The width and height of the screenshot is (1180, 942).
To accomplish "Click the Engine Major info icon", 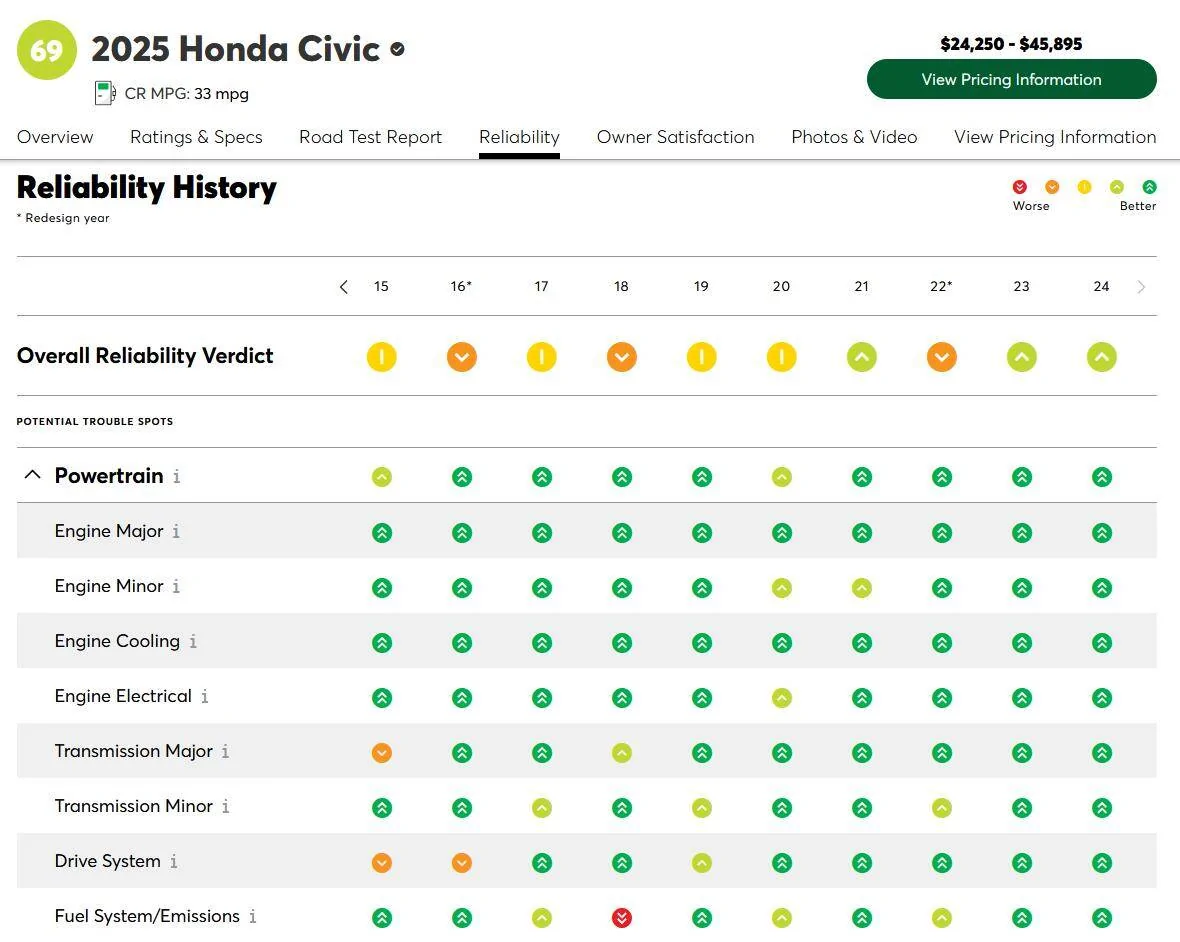I will coord(176,531).
